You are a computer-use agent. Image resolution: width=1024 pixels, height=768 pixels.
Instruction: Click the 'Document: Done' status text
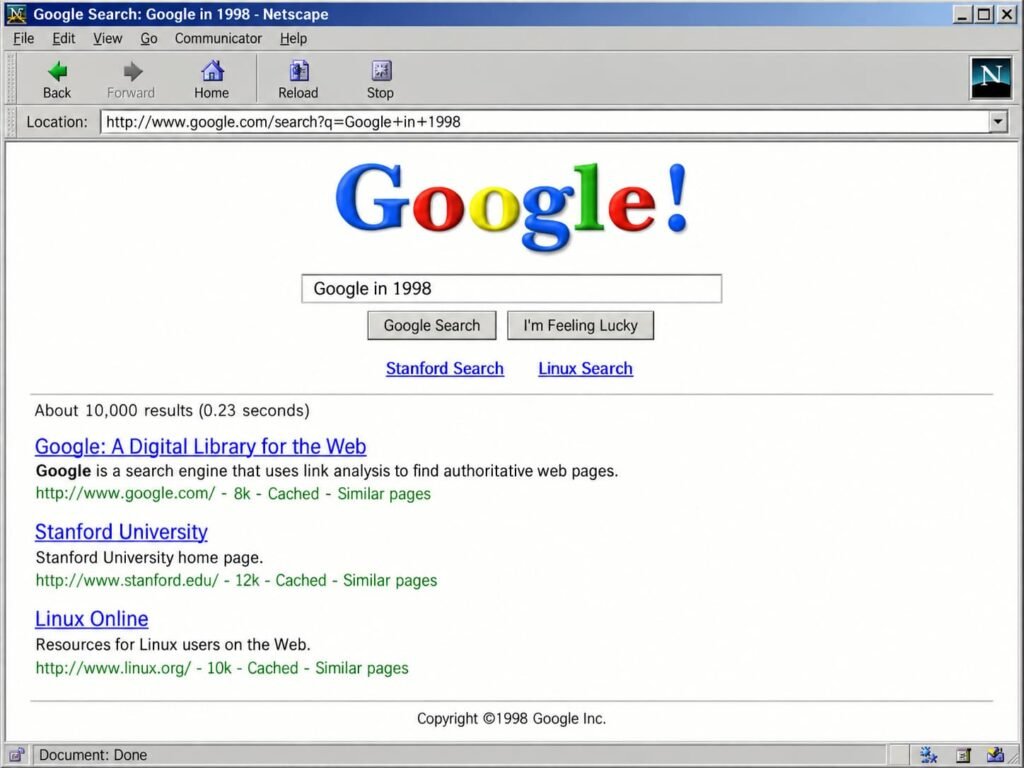93,755
